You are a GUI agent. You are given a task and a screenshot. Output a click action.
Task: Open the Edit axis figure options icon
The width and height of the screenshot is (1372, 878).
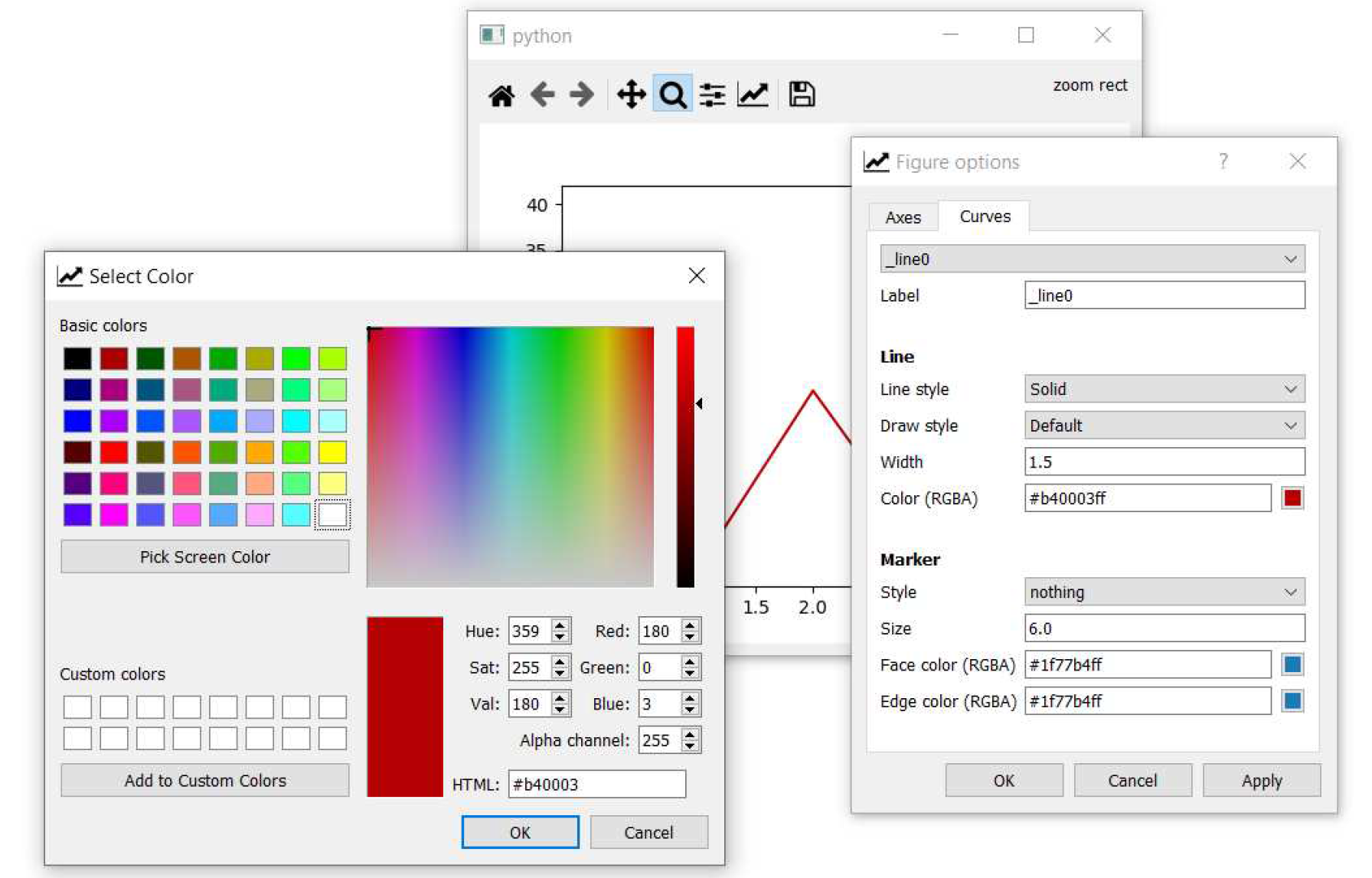click(x=753, y=95)
